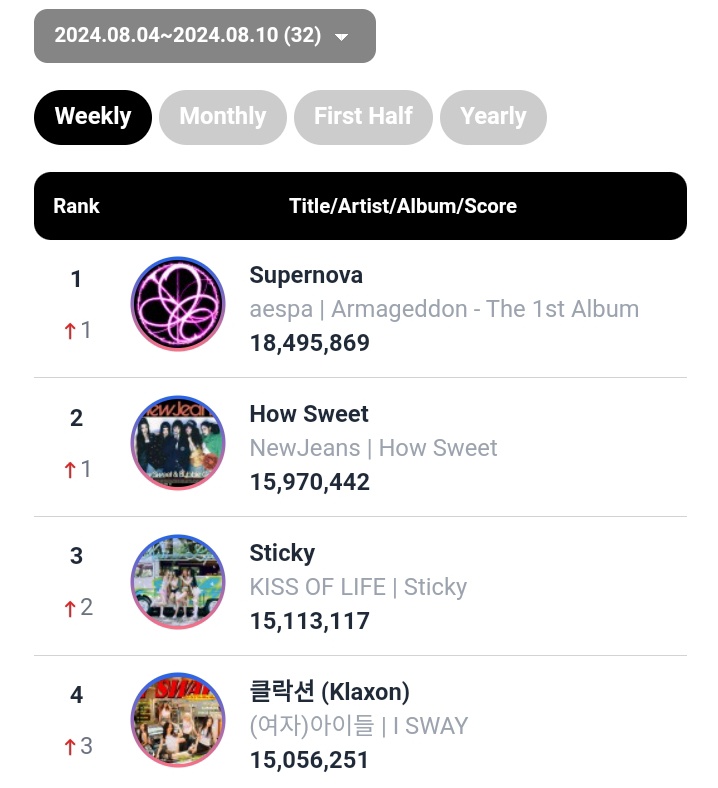
Task: Click the 클락션 (Klaxon) song title
Action: click(330, 692)
